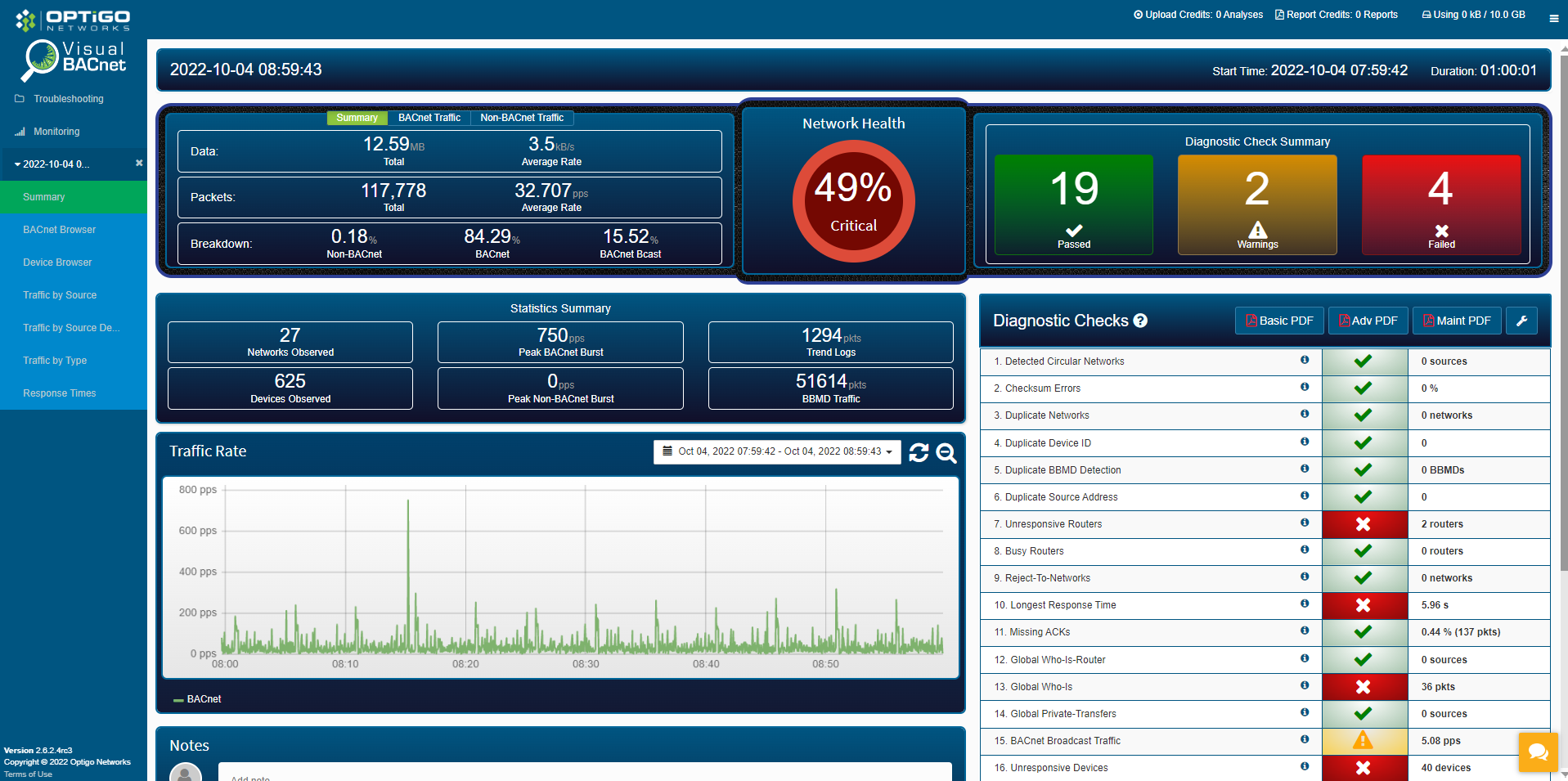Close the 2022-10-04 capture entry
This screenshot has width=1568, height=781.
[139, 164]
